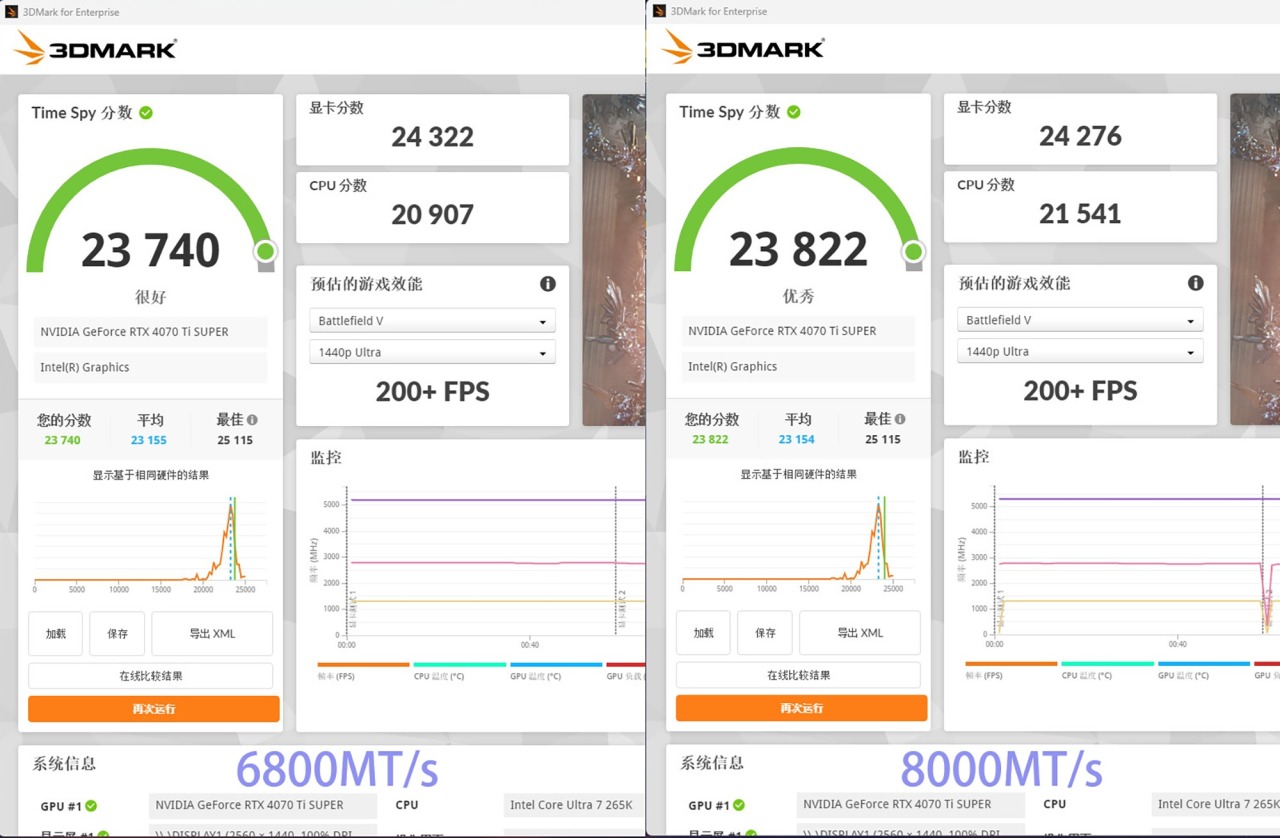Image resolution: width=1280 pixels, height=838 pixels.
Task: Open the 1440p Ultra dropdown in the 23 740 window
Action: coord(432,352)
